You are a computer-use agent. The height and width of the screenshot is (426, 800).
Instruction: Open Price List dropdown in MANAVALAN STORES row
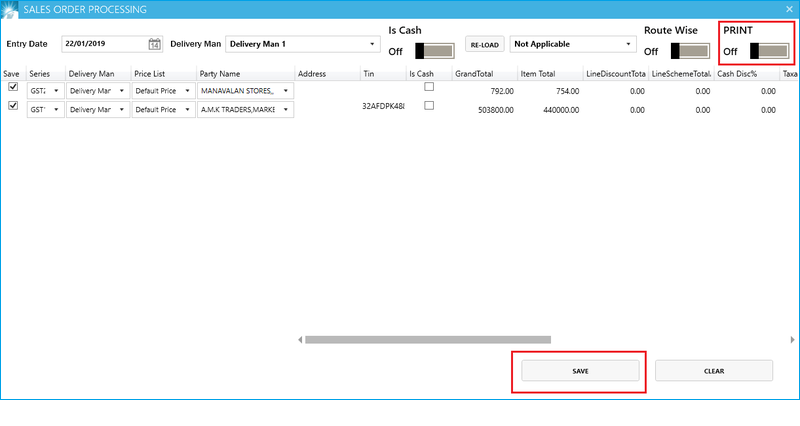(x=163, y=91)
